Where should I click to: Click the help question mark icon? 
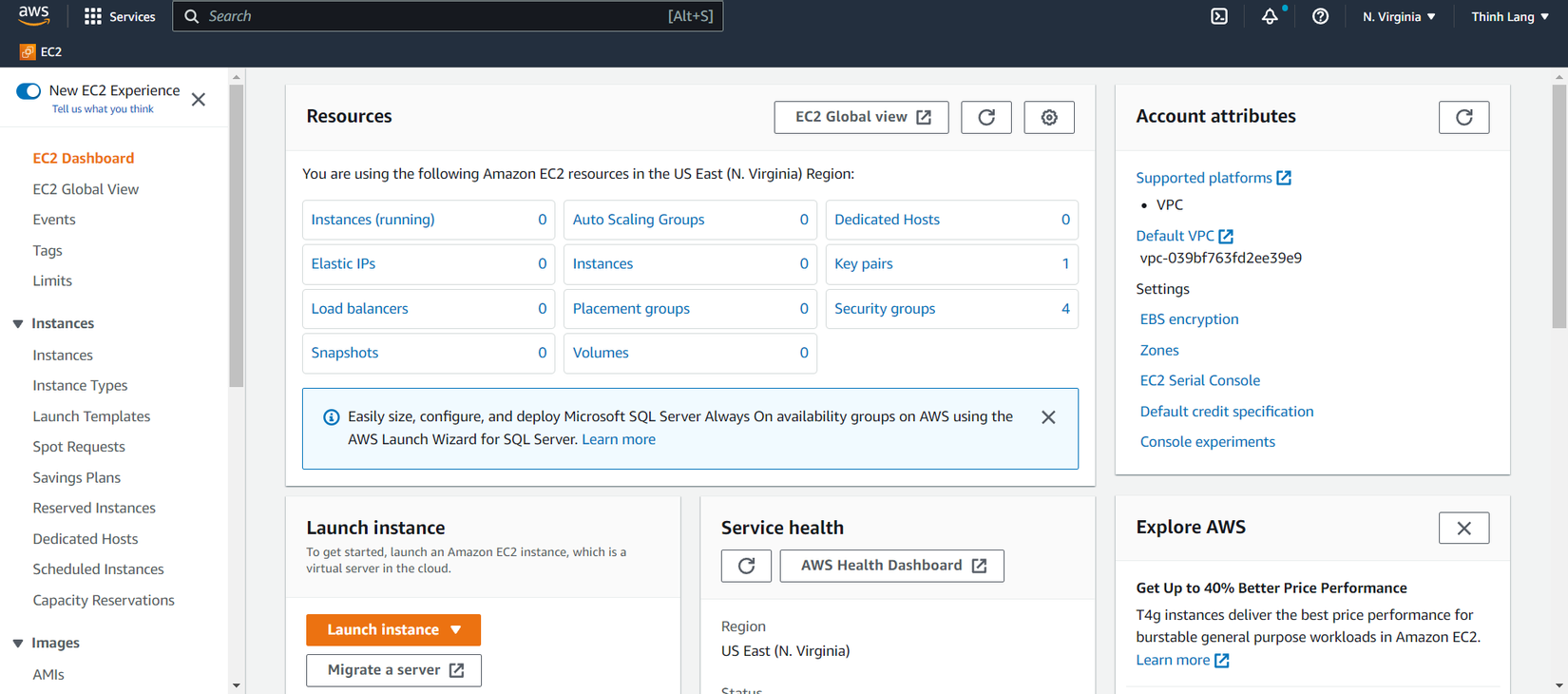pos(1320,16)
